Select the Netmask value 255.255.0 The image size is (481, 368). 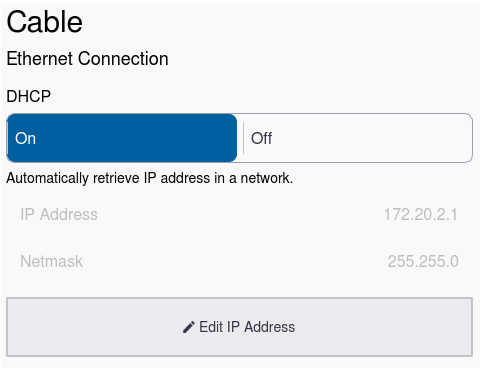coord(423,261)
